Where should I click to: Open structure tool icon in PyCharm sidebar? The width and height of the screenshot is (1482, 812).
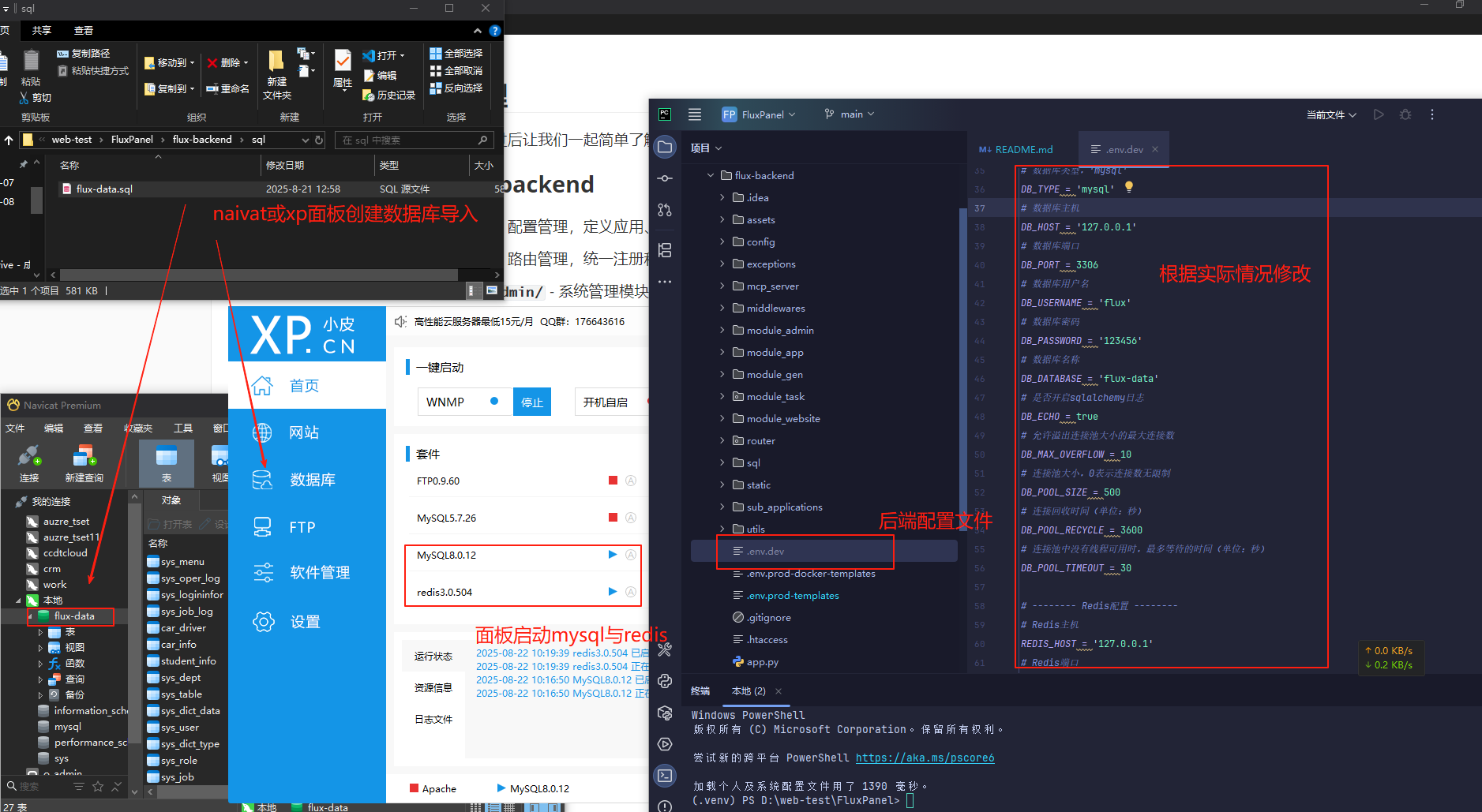pos(665,250)
